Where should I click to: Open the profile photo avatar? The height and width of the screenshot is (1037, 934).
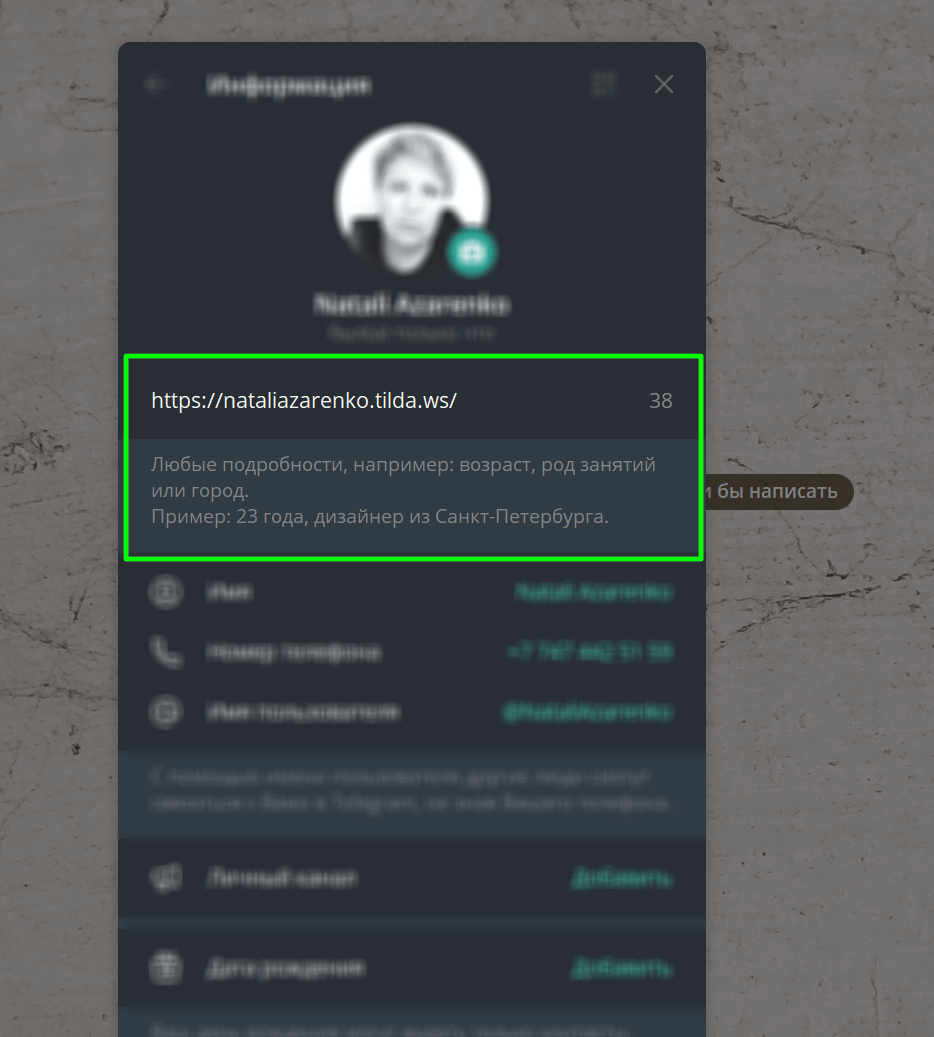click(411, 200)
